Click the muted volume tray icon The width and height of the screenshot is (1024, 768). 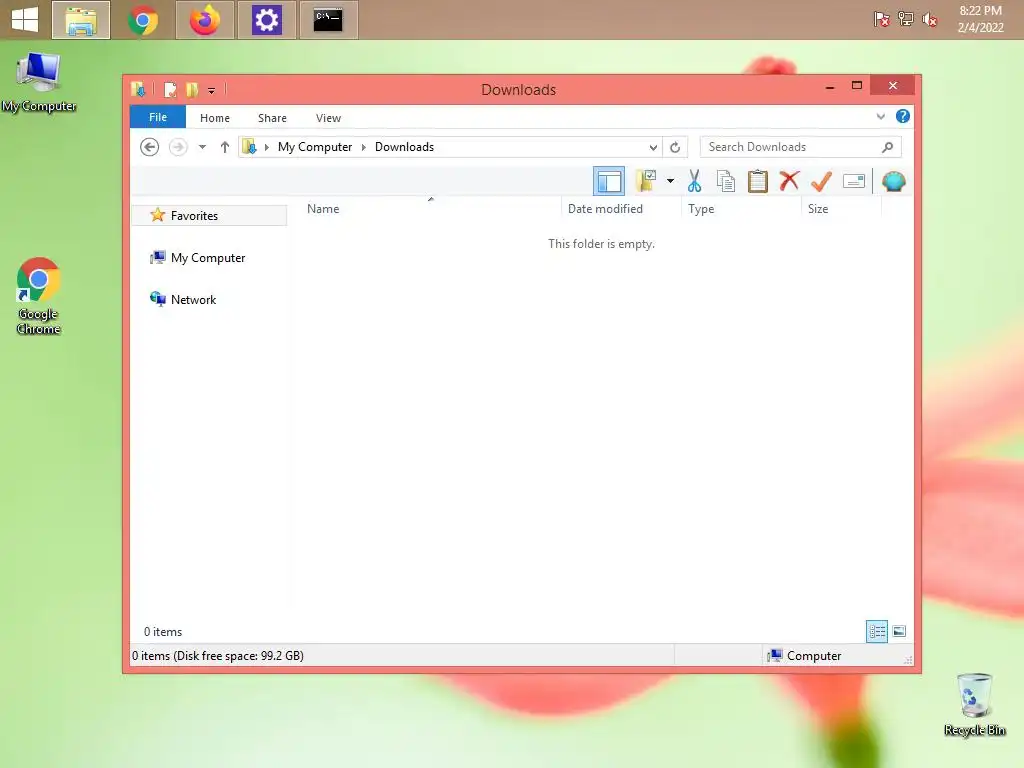tap(929, 20)
